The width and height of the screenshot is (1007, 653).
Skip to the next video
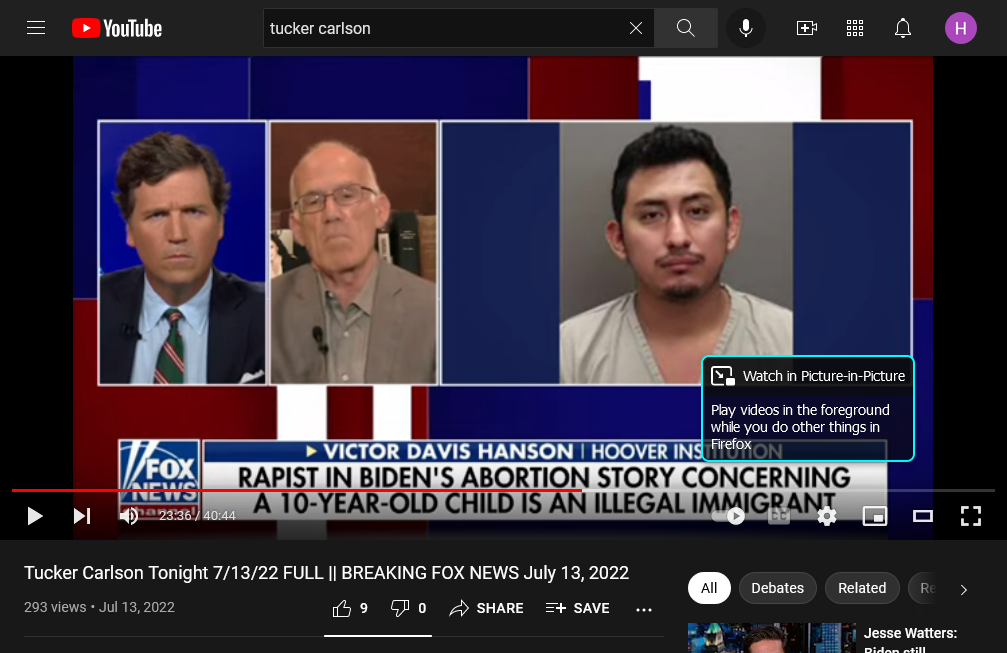pyautogui.click(x=82, y=516)
